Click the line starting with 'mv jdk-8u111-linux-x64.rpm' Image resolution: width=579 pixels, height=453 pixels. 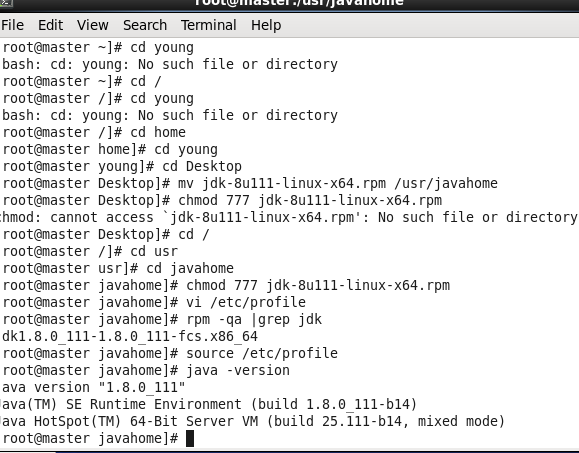[250, 183]
